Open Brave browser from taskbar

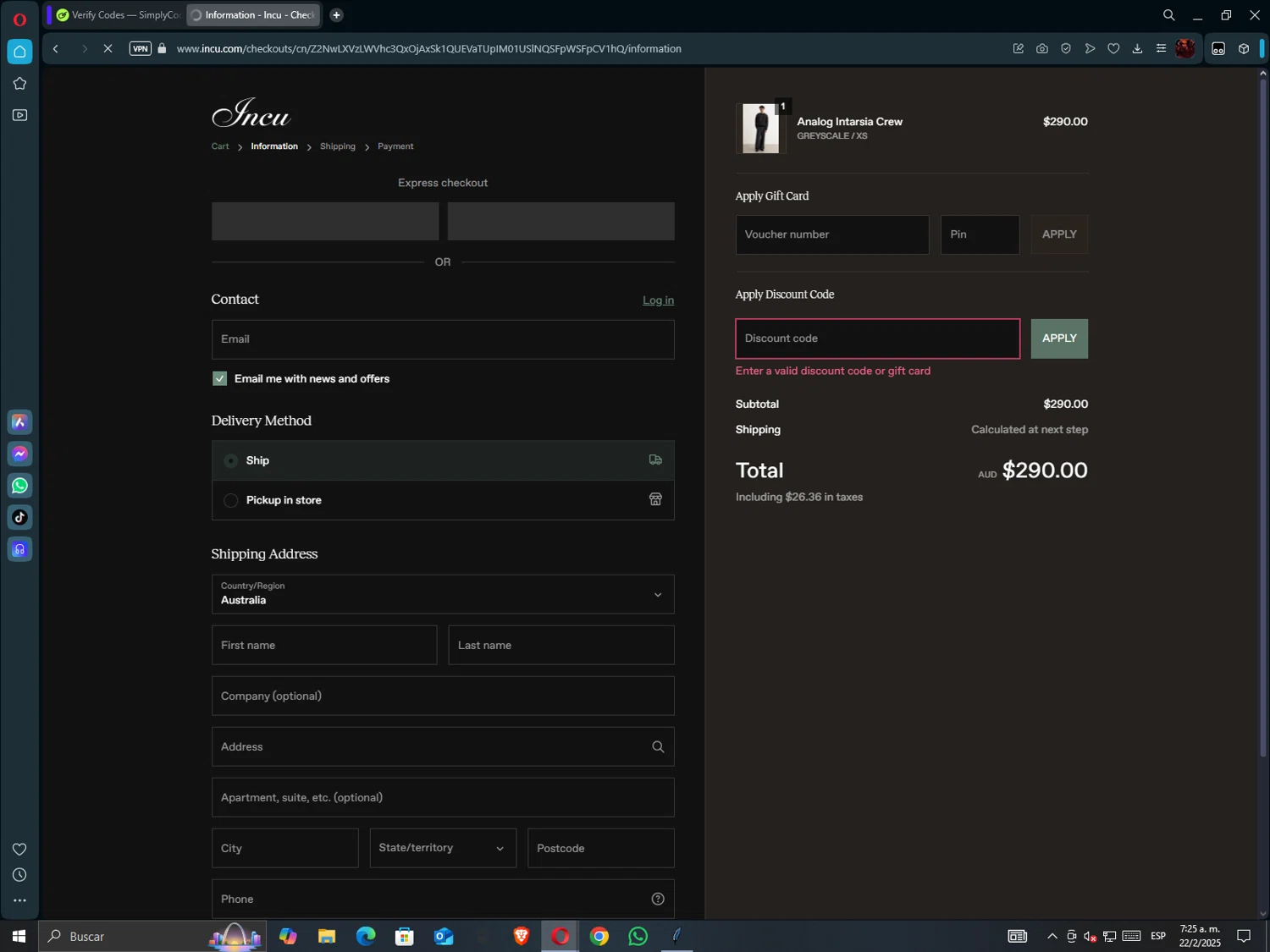[522, 937]
